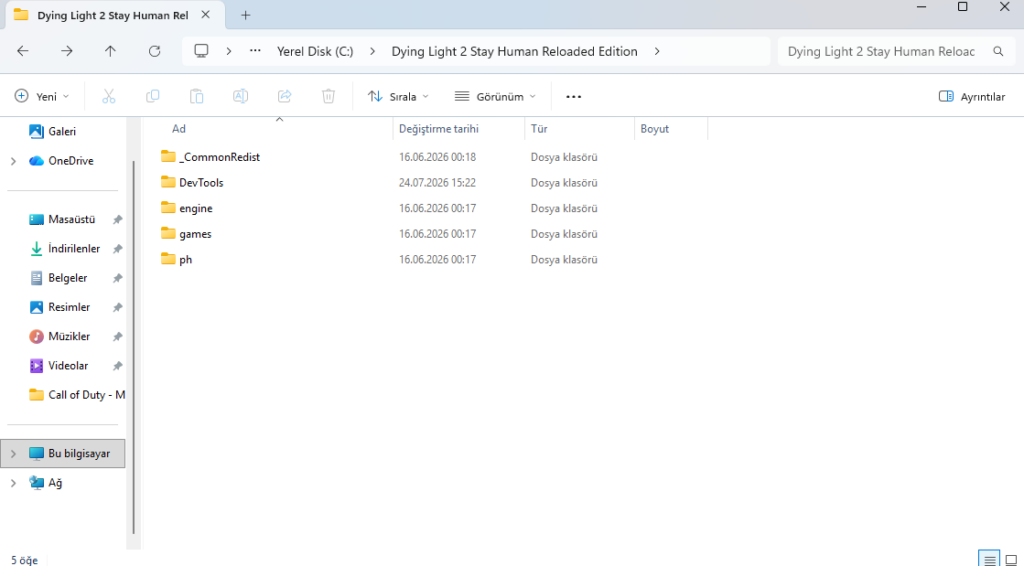
Task: Refresh the current folder
Action: point(154,51)
